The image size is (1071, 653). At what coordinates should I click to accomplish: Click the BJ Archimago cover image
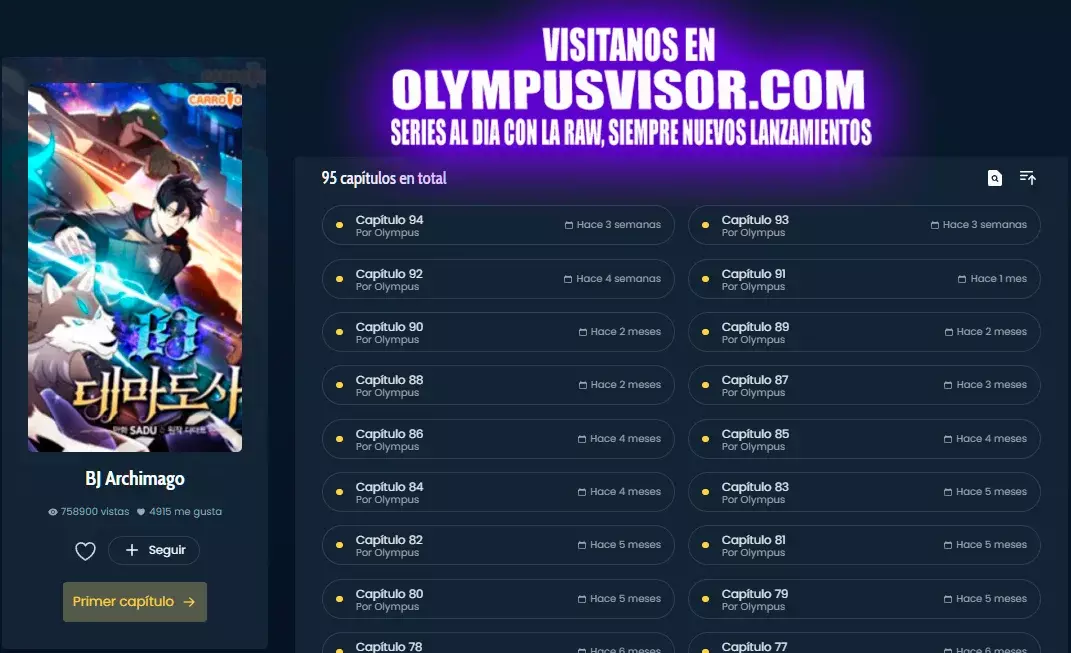tap(135, 267)
